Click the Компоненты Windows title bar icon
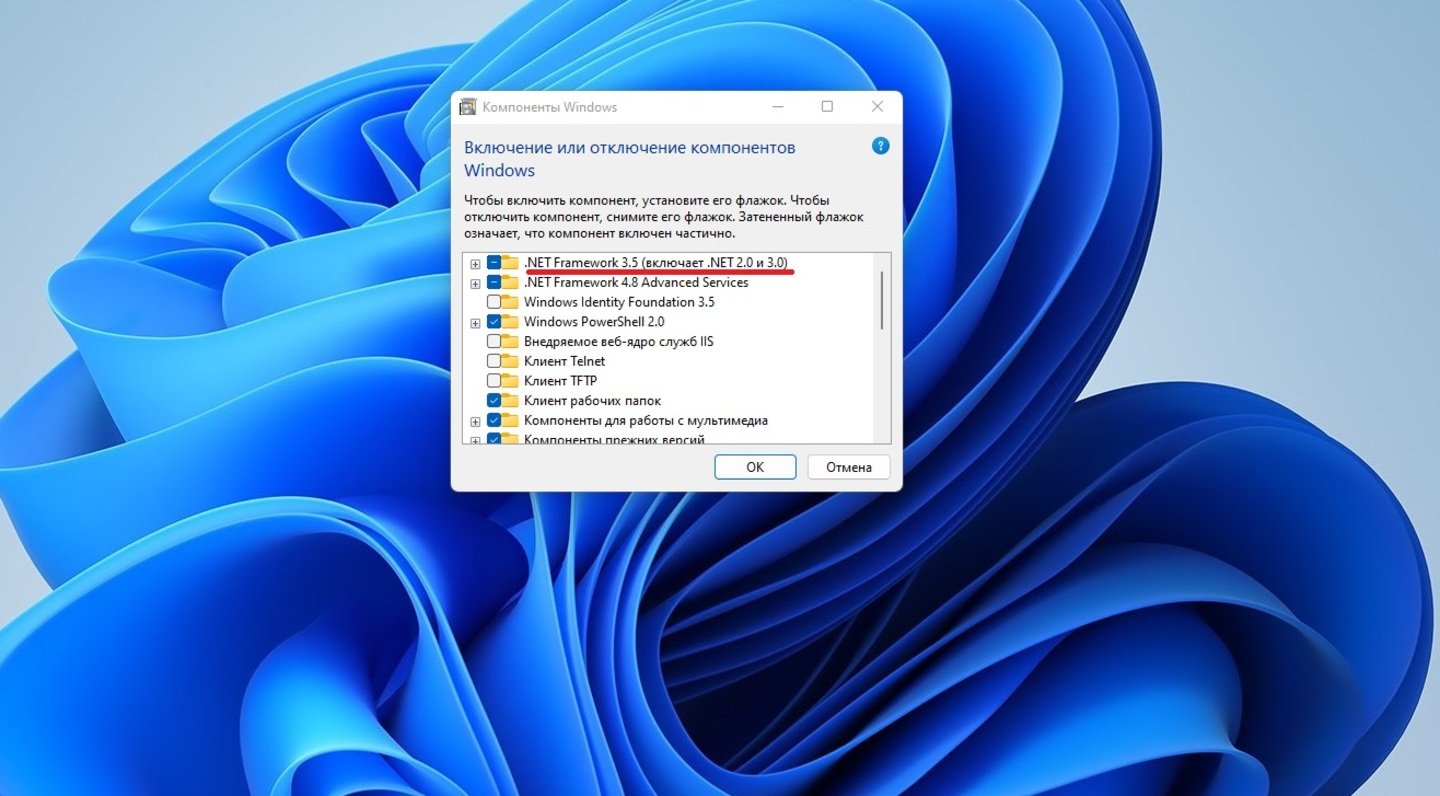The width and height of the screenshot is (1440, 796). click(x=467, y=107)
